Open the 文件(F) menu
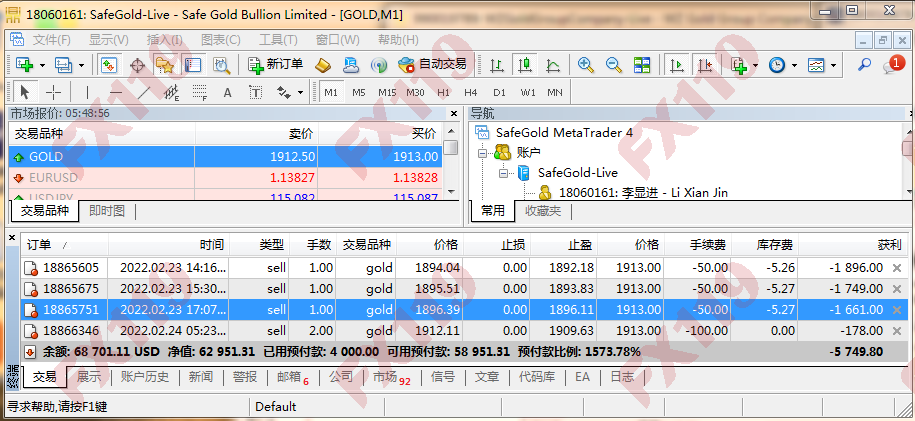Image resolution: width=915 pixels, height=421 pixels. (x=51, y=40)
